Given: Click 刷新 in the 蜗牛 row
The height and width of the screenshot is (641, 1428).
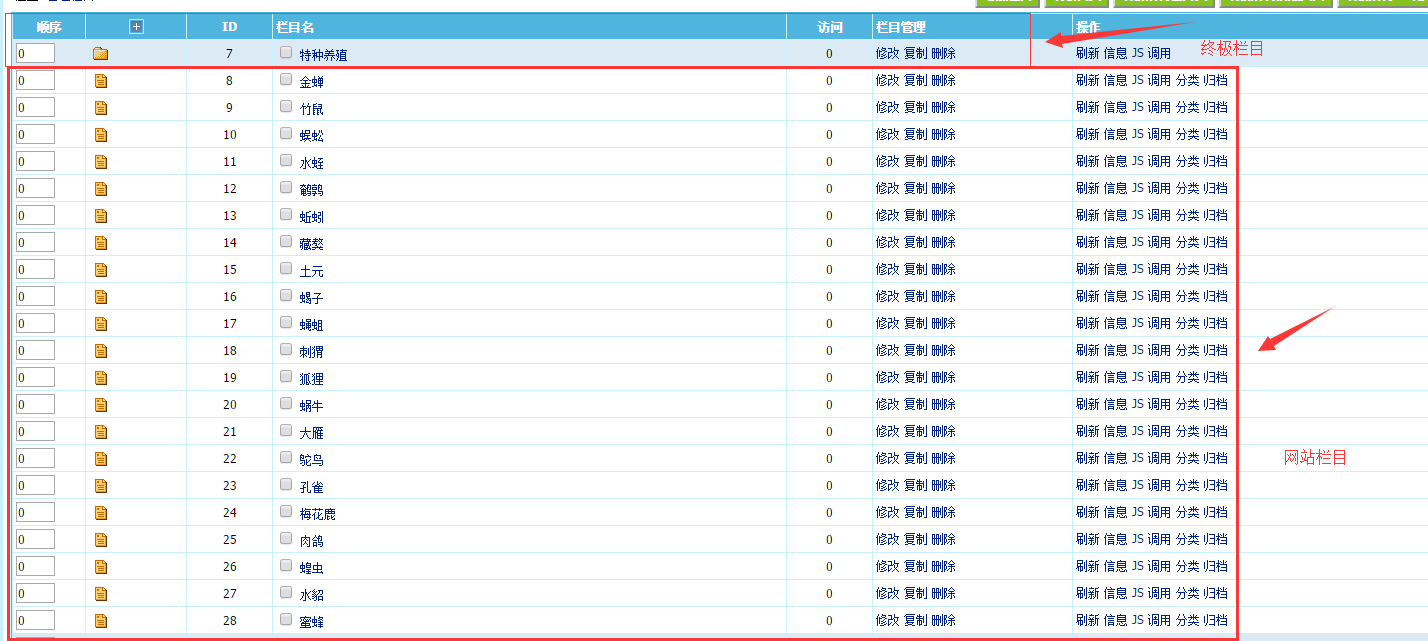Looking at the screenshot, I should point(1087,405).
